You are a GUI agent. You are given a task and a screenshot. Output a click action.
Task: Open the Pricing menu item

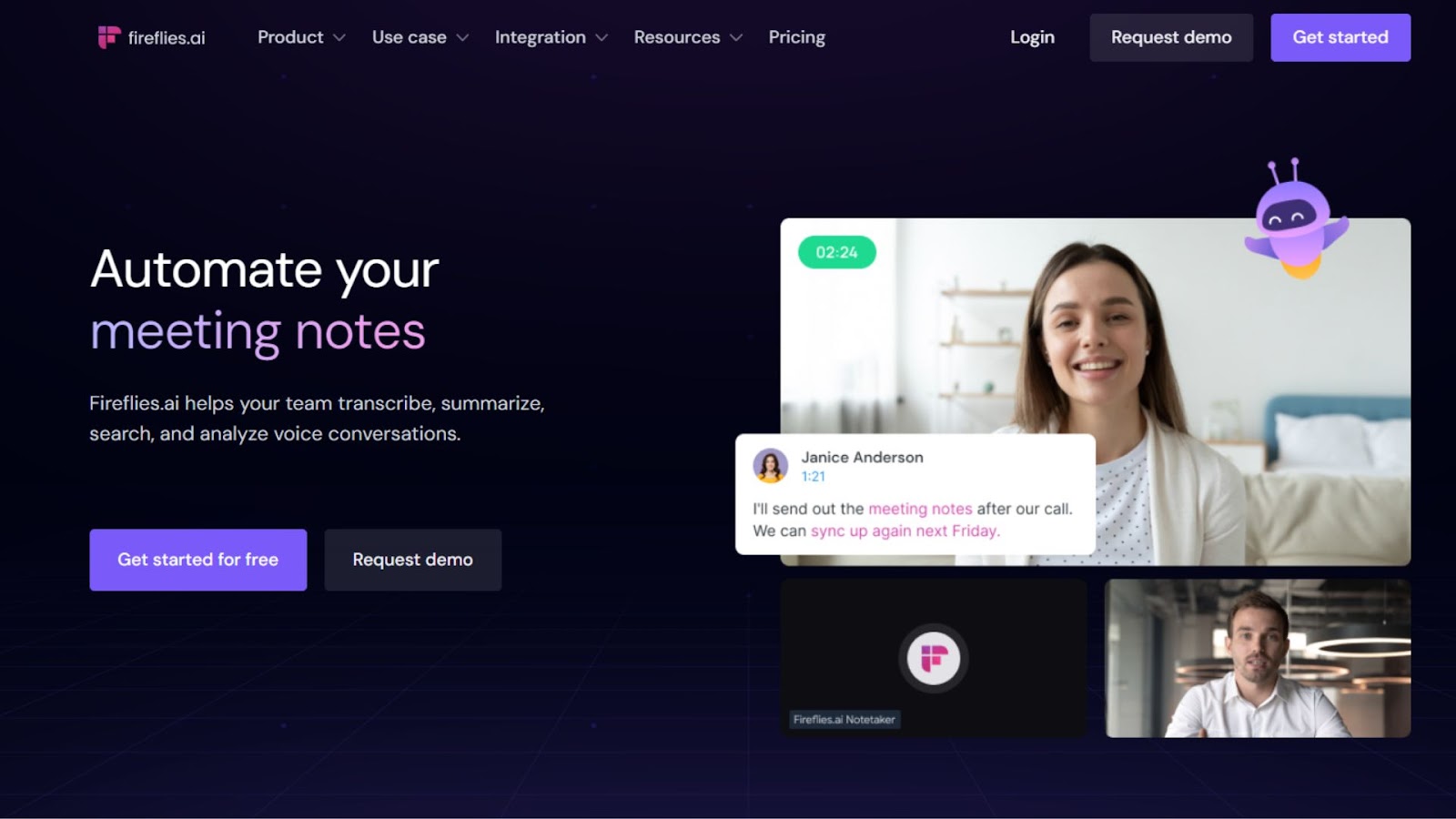[796, 37]
